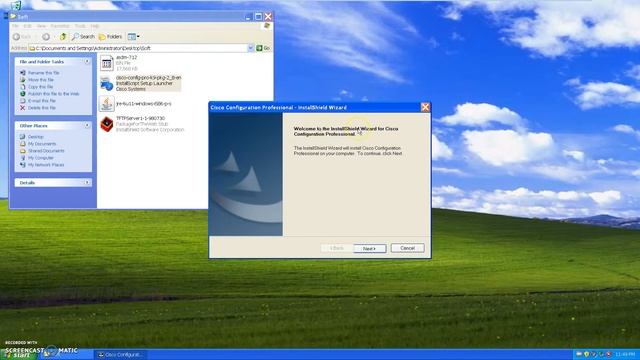This screenshot has height=360, width=640.
Task: Expand the Details panel
Action: [x=87, y=182]
